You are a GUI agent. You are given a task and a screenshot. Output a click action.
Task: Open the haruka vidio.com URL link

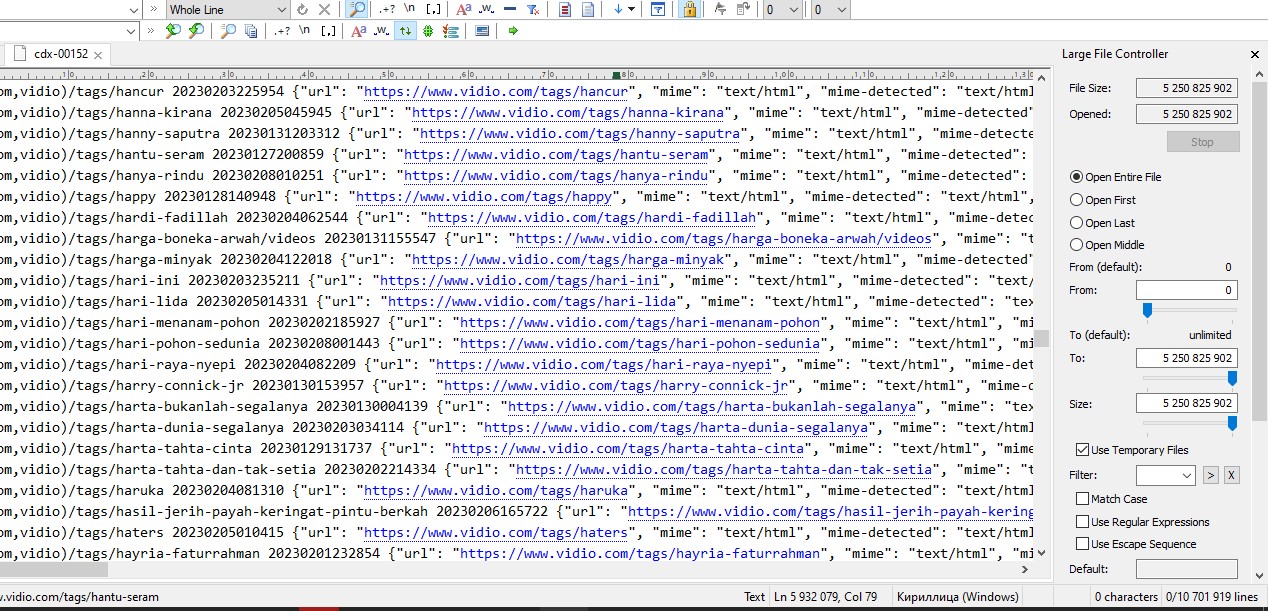[x=496, y=491]
